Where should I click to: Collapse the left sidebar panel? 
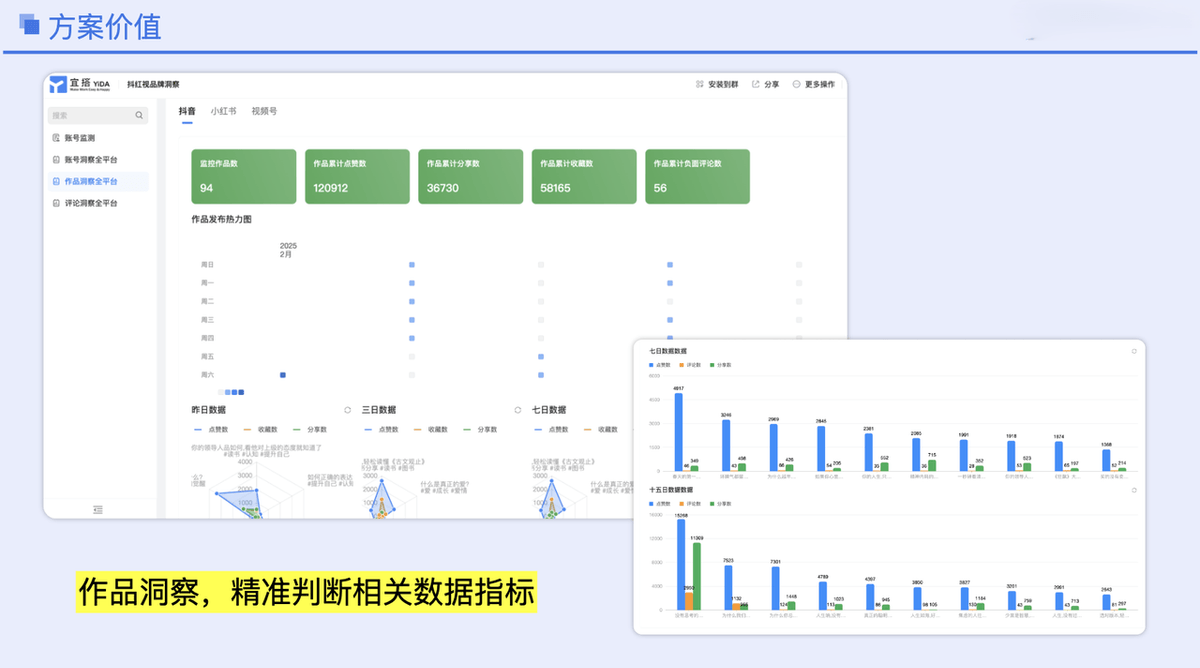[x=97, y=508]
